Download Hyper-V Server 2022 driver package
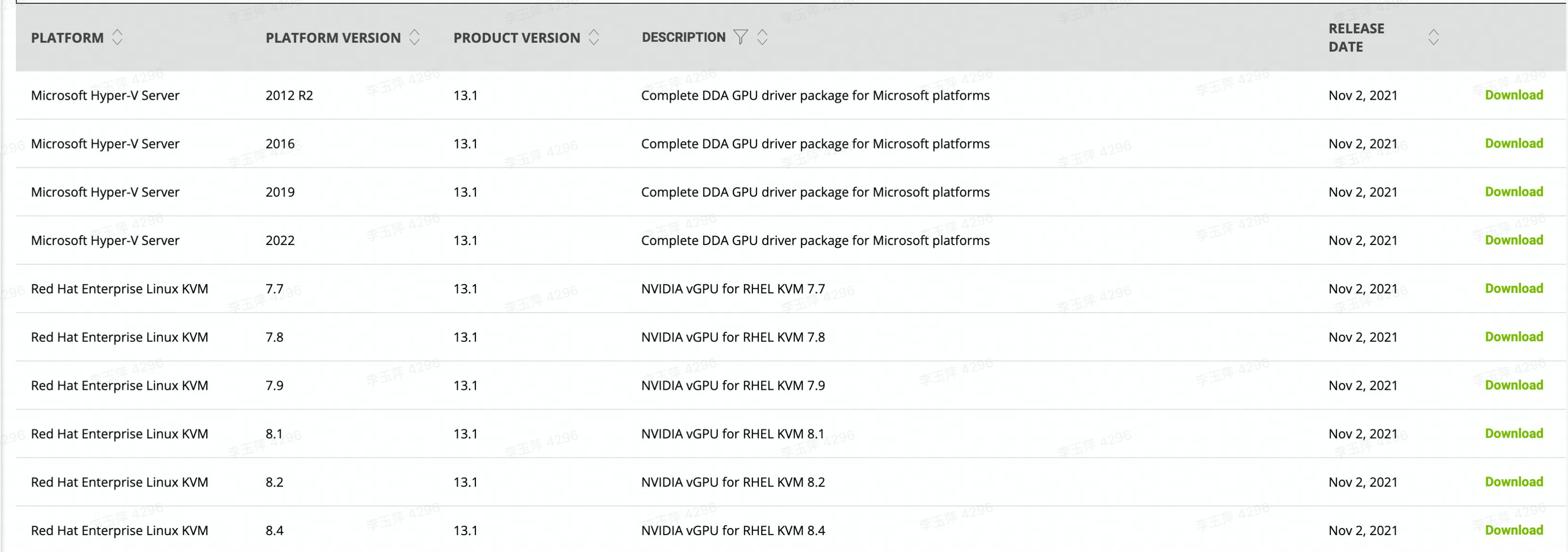Viewport: 1568px width, 552px height. click(1514, 240)
